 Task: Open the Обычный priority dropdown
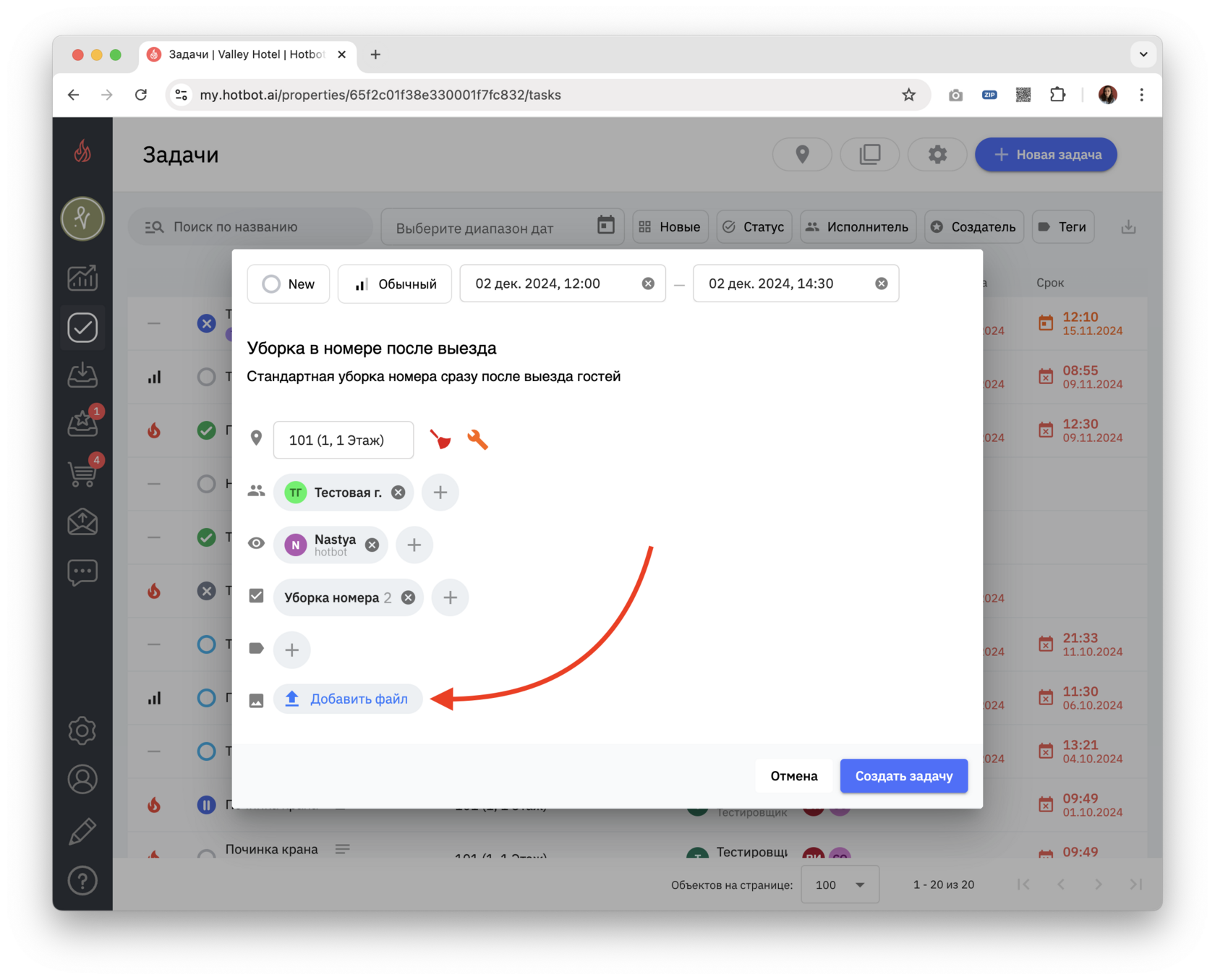[395, 284]
